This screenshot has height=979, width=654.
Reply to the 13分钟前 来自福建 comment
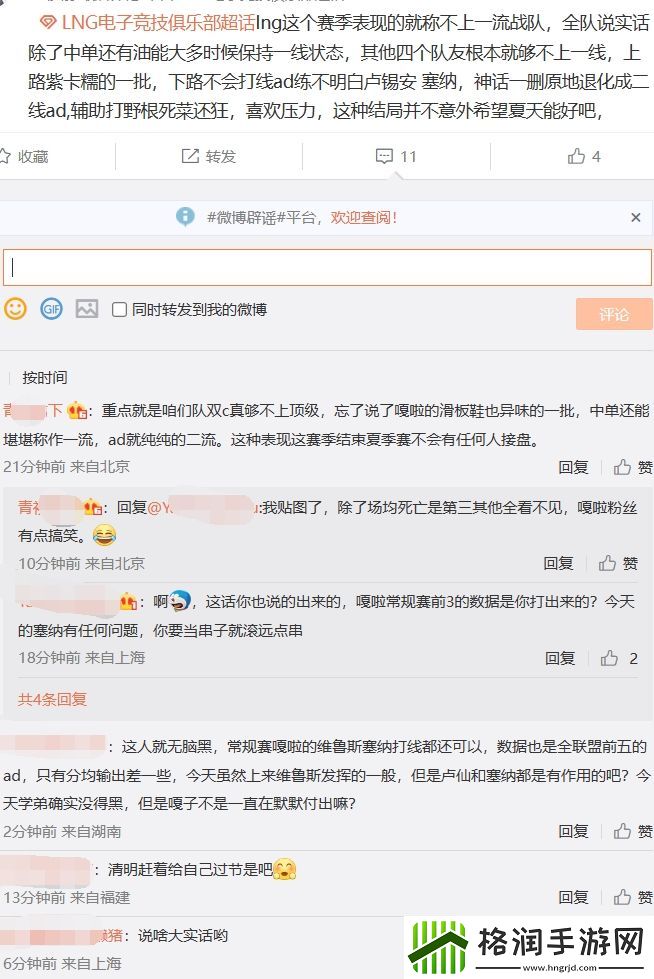pyautogui.click(x=573, y=897)
